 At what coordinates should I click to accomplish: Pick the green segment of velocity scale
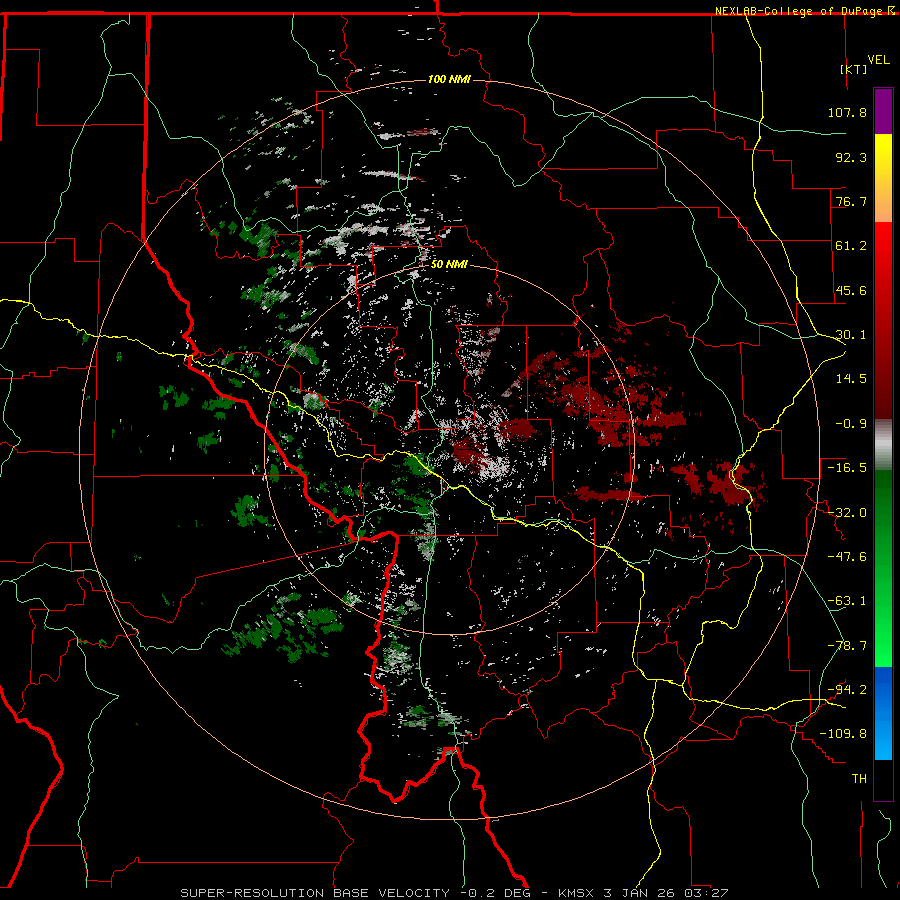883,568
